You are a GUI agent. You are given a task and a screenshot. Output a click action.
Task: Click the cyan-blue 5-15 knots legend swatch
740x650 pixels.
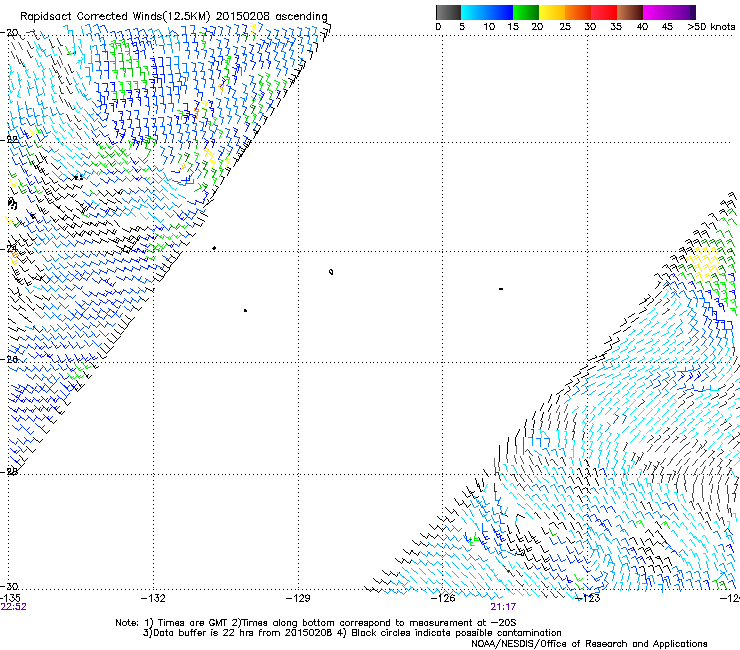(x=487, y=12)
